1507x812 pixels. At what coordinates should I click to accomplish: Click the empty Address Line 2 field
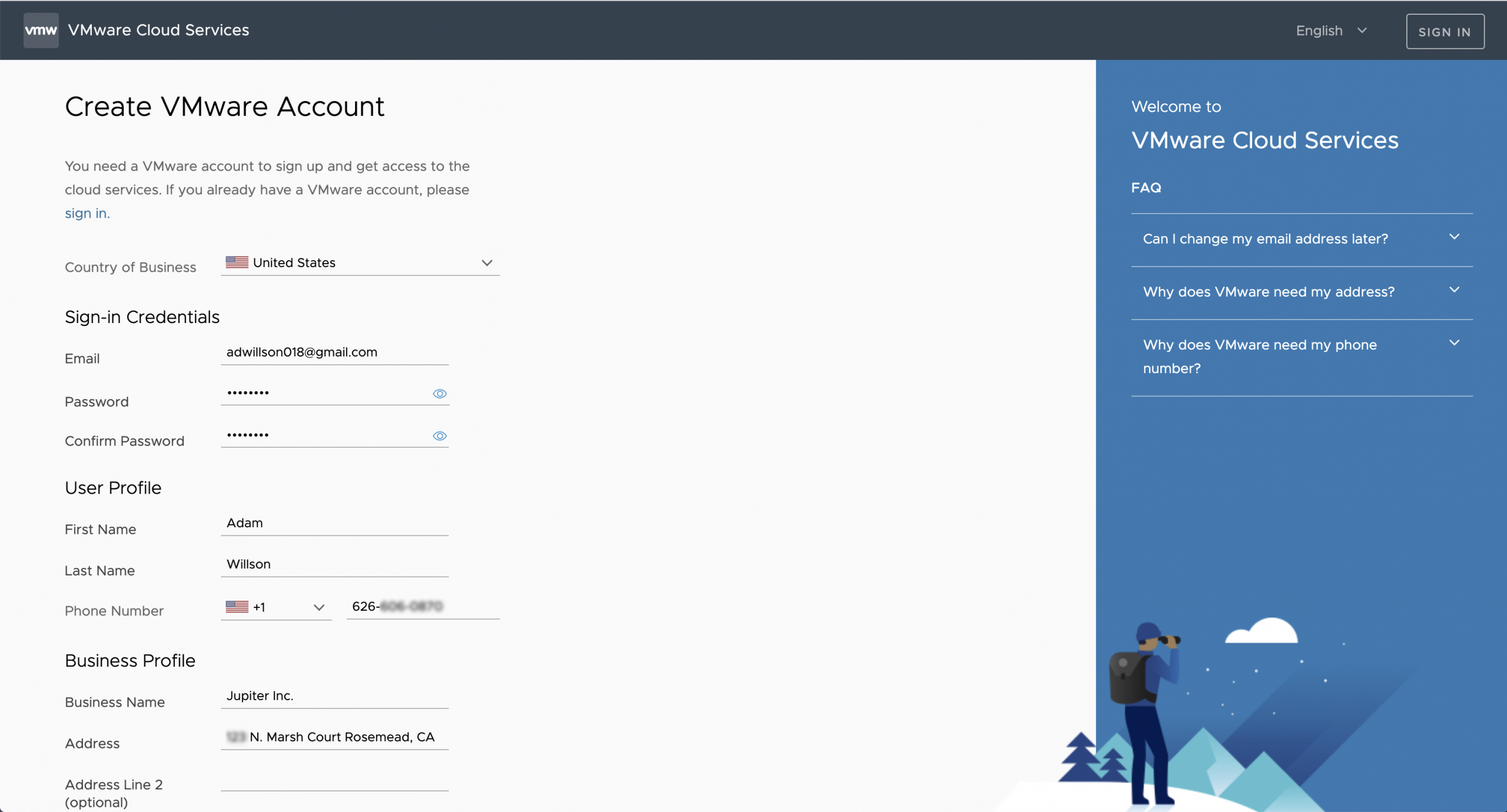(334, 779)
